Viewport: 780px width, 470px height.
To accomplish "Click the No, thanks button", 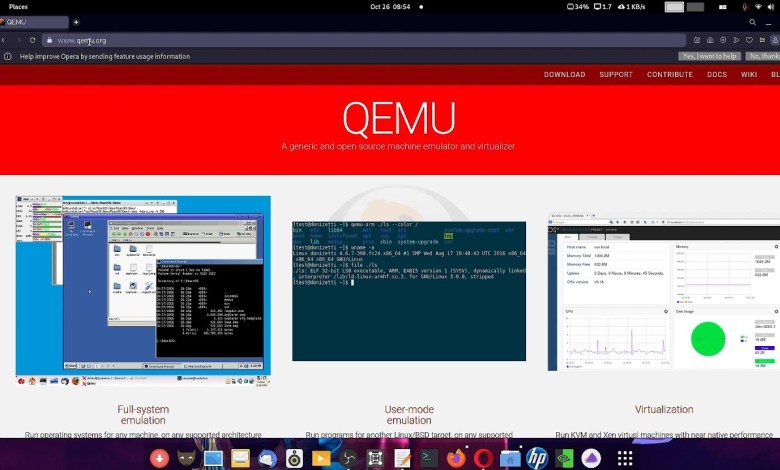I will (x=763, y=57).
